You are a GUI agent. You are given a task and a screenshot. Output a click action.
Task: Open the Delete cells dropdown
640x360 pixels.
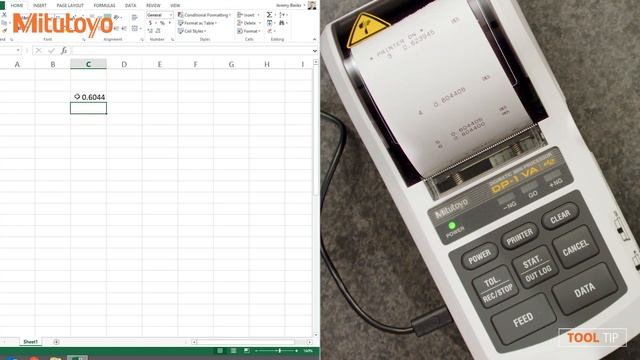249,23
